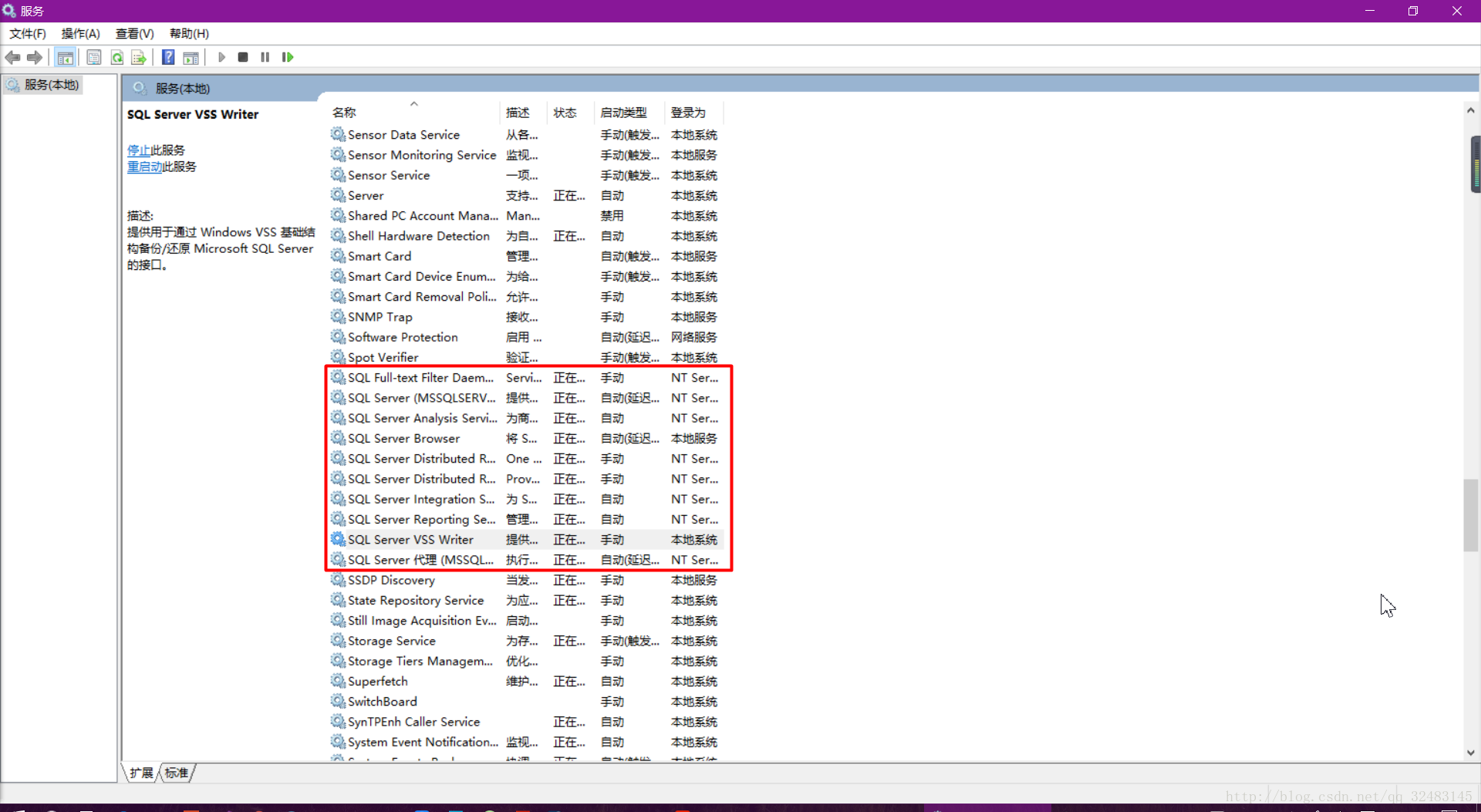Select the Software Protection service
The image size is (1481, 812).
click(528, 337)
